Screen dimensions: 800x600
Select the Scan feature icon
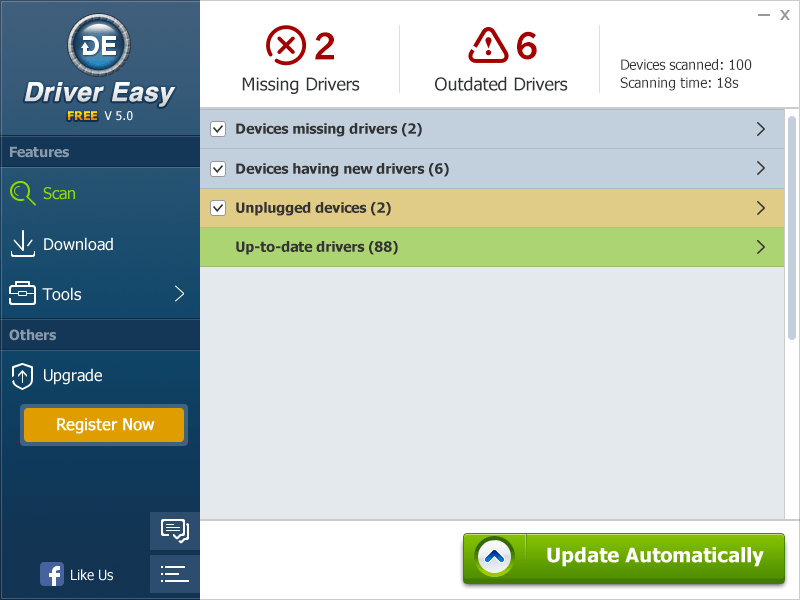(x=22, y=194)
